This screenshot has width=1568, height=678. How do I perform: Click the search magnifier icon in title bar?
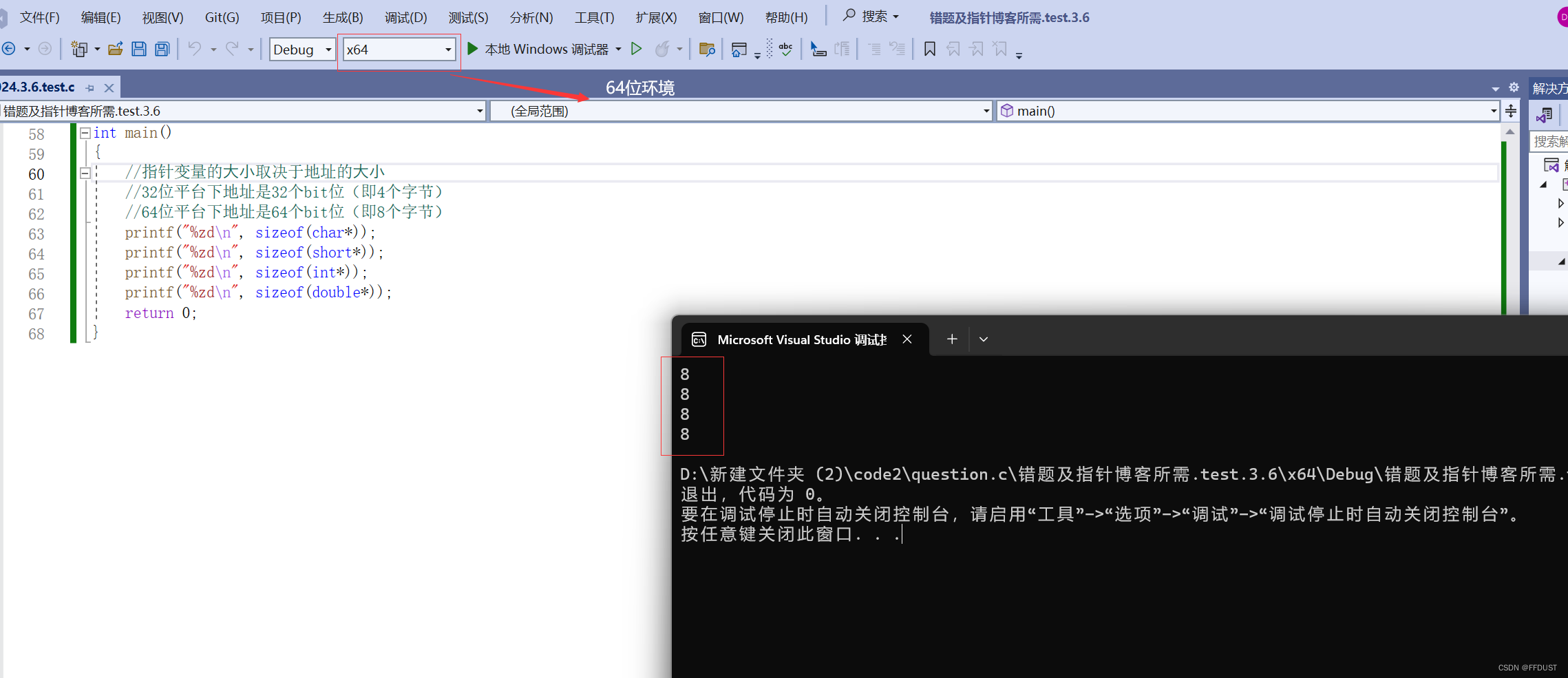[x=849, y=15]
